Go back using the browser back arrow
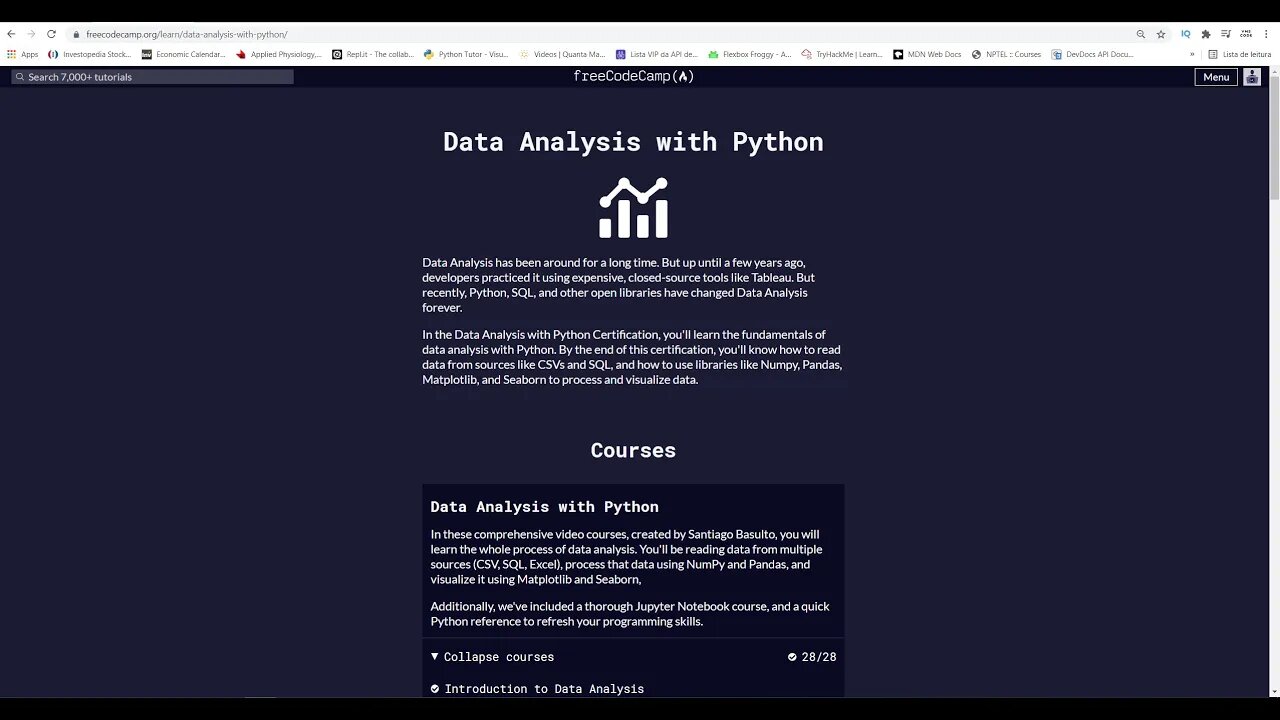Image resolution: width=1280 pixels, height=720 pixels. tap(11, 34)
